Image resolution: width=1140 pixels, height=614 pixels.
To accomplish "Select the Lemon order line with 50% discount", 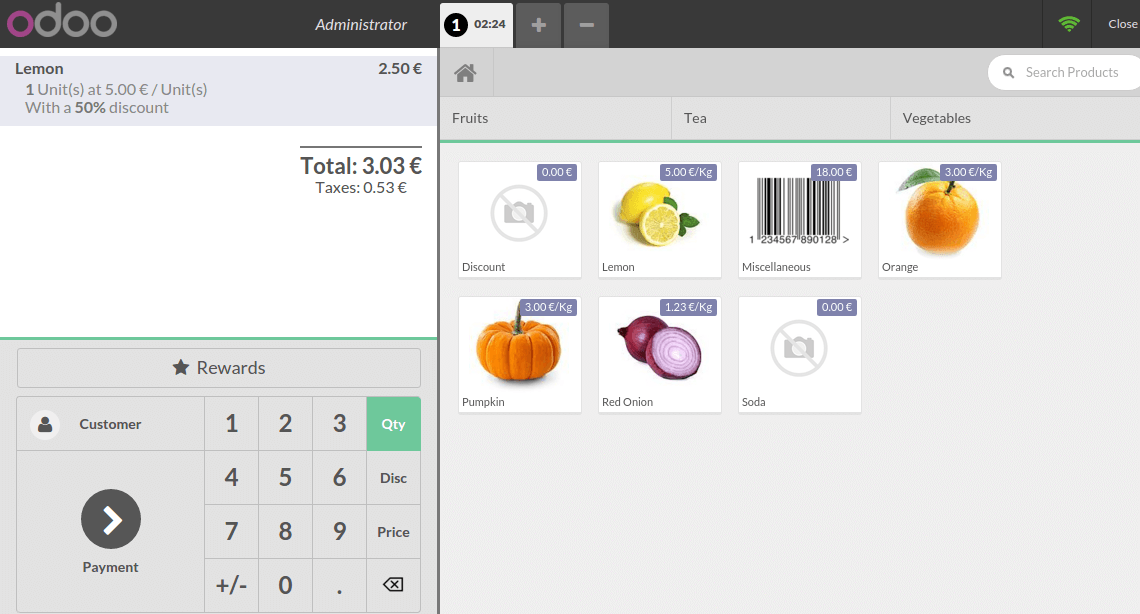I will point(218,87).
